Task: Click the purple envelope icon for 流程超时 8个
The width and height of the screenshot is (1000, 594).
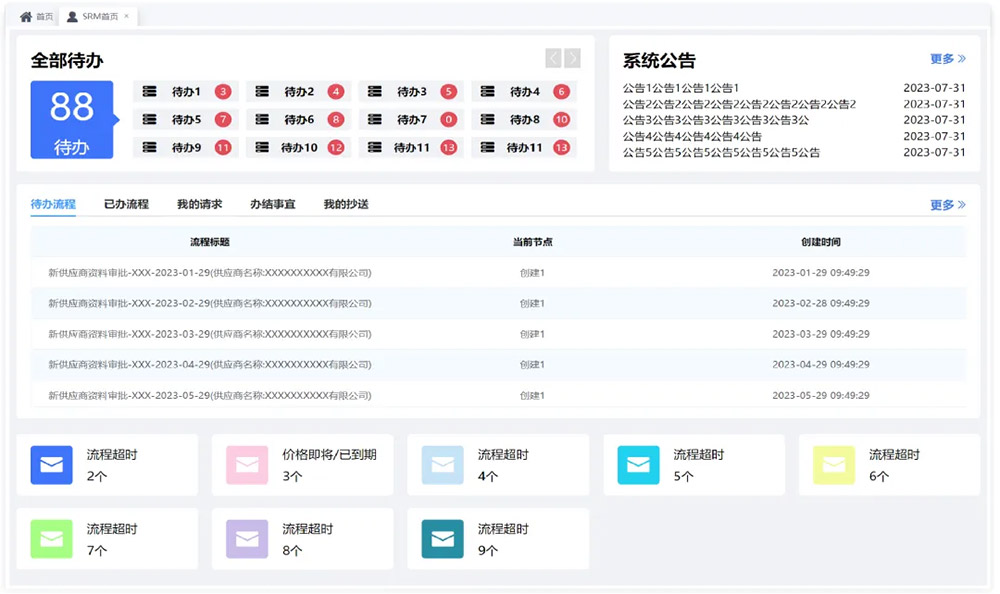Action: [247, 539]
